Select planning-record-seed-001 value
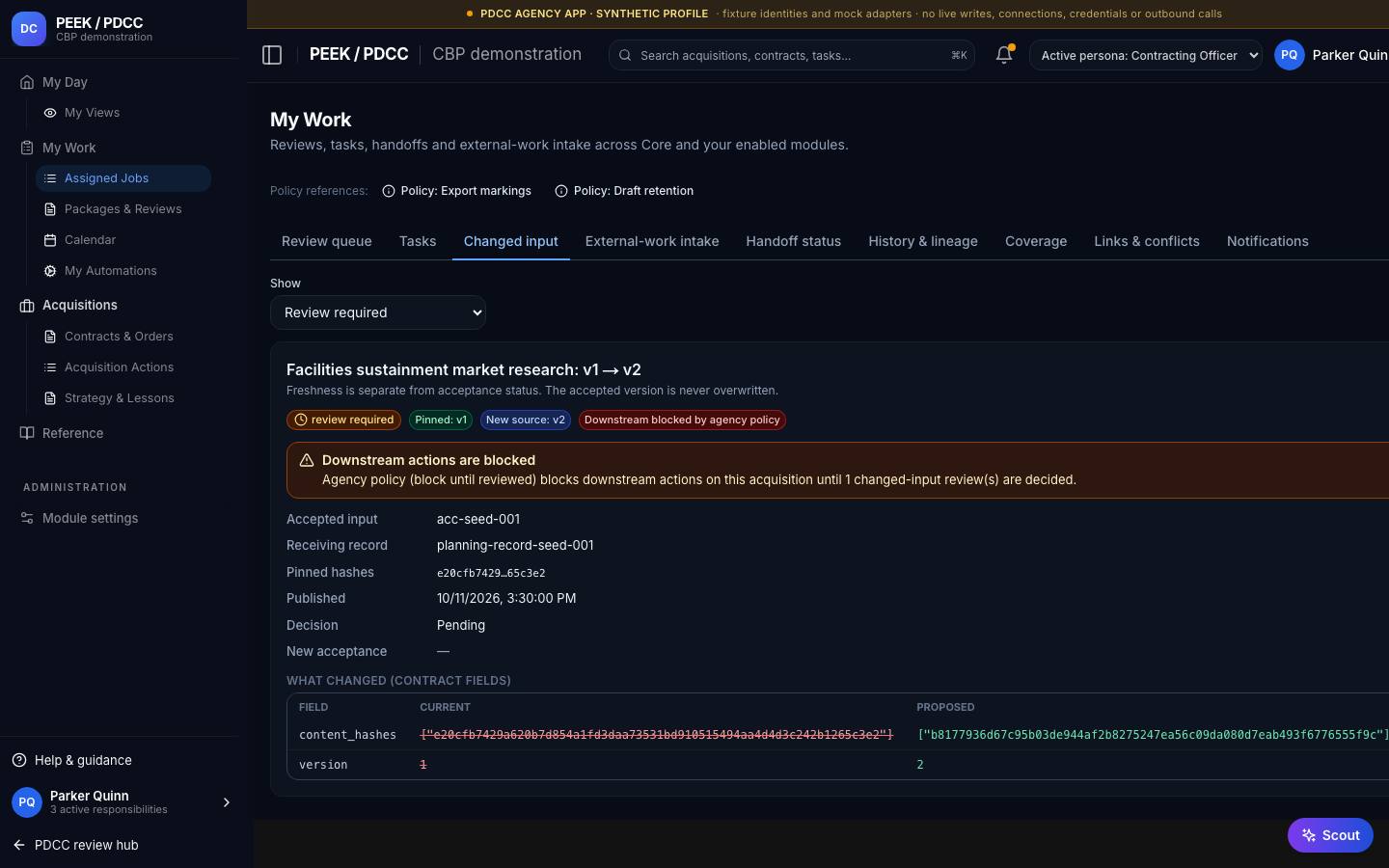Image resolution: width=1389 pixels, height=868 pixels. pyautogui.click(x=515, y=545)
